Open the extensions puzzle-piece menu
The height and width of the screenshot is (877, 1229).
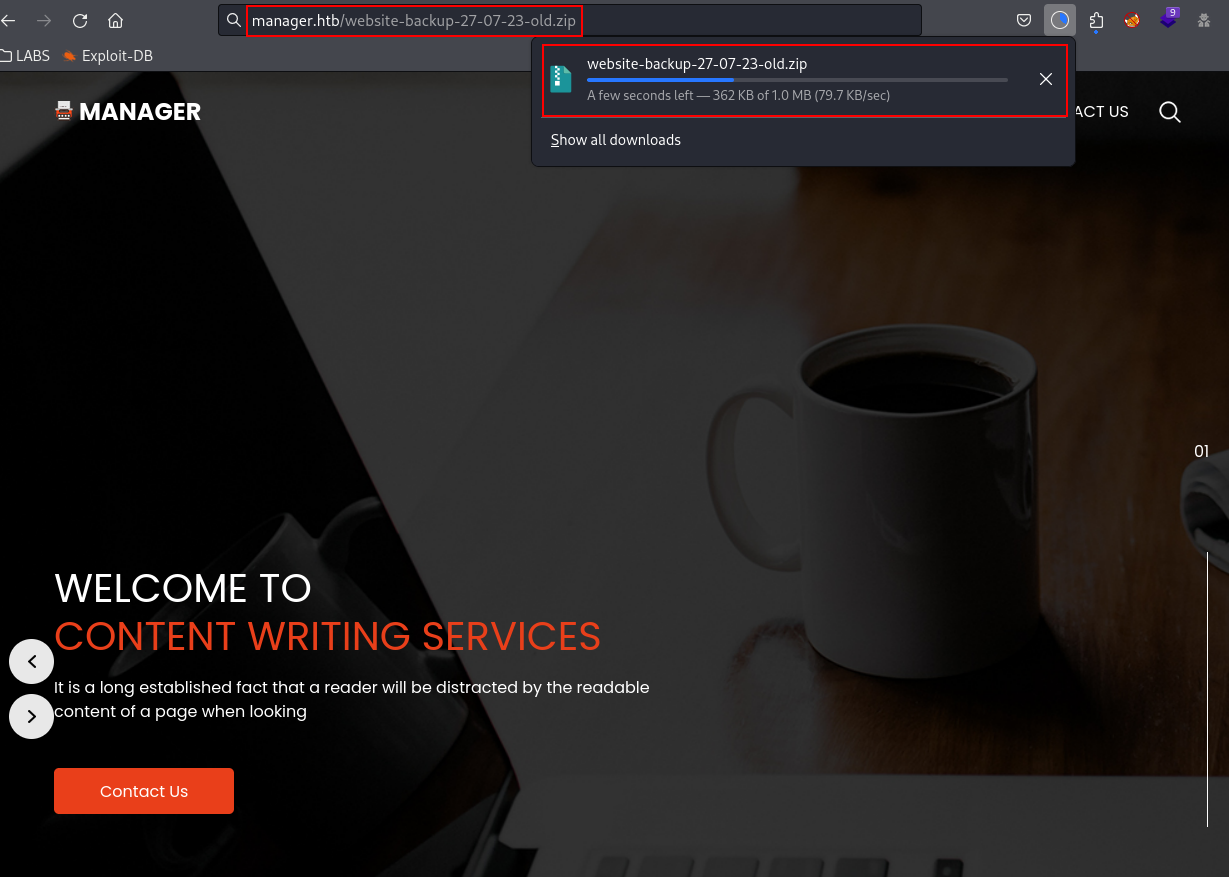pyautogui.click(x=1096, y=20)
